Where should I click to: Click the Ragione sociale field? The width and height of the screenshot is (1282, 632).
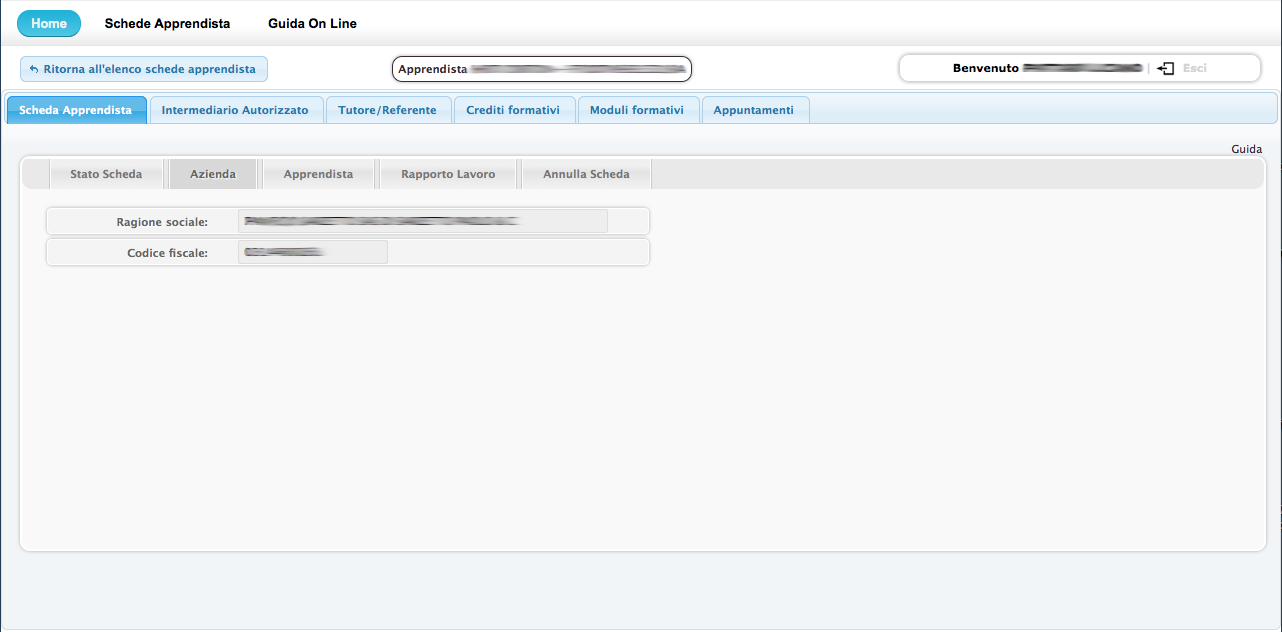point(422,221)
